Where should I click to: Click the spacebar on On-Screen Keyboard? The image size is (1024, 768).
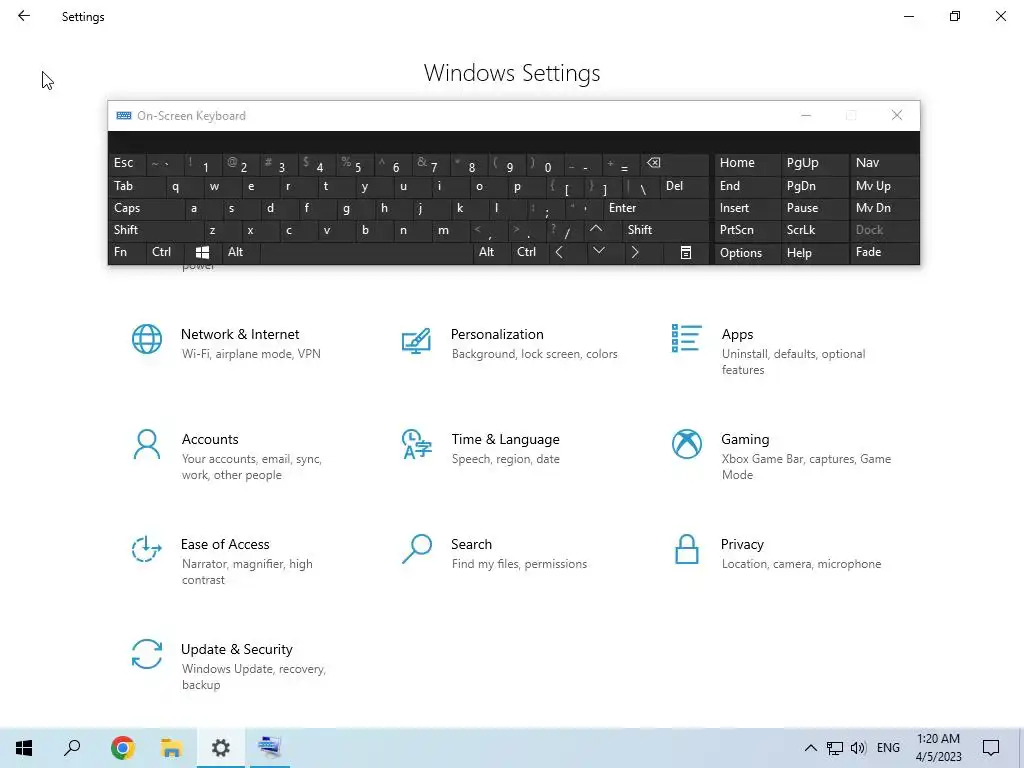366,252
